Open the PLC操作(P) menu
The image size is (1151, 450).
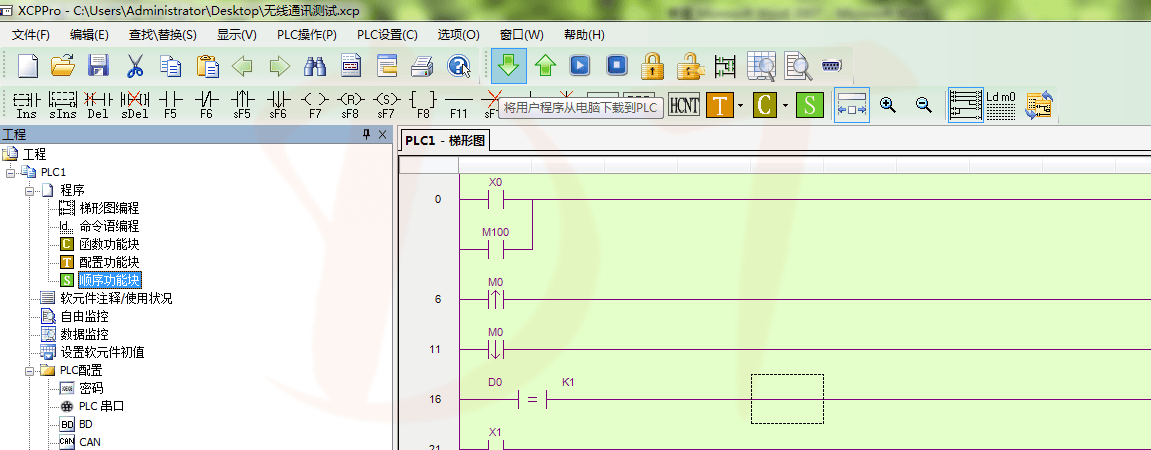click(x=307, y=35)
